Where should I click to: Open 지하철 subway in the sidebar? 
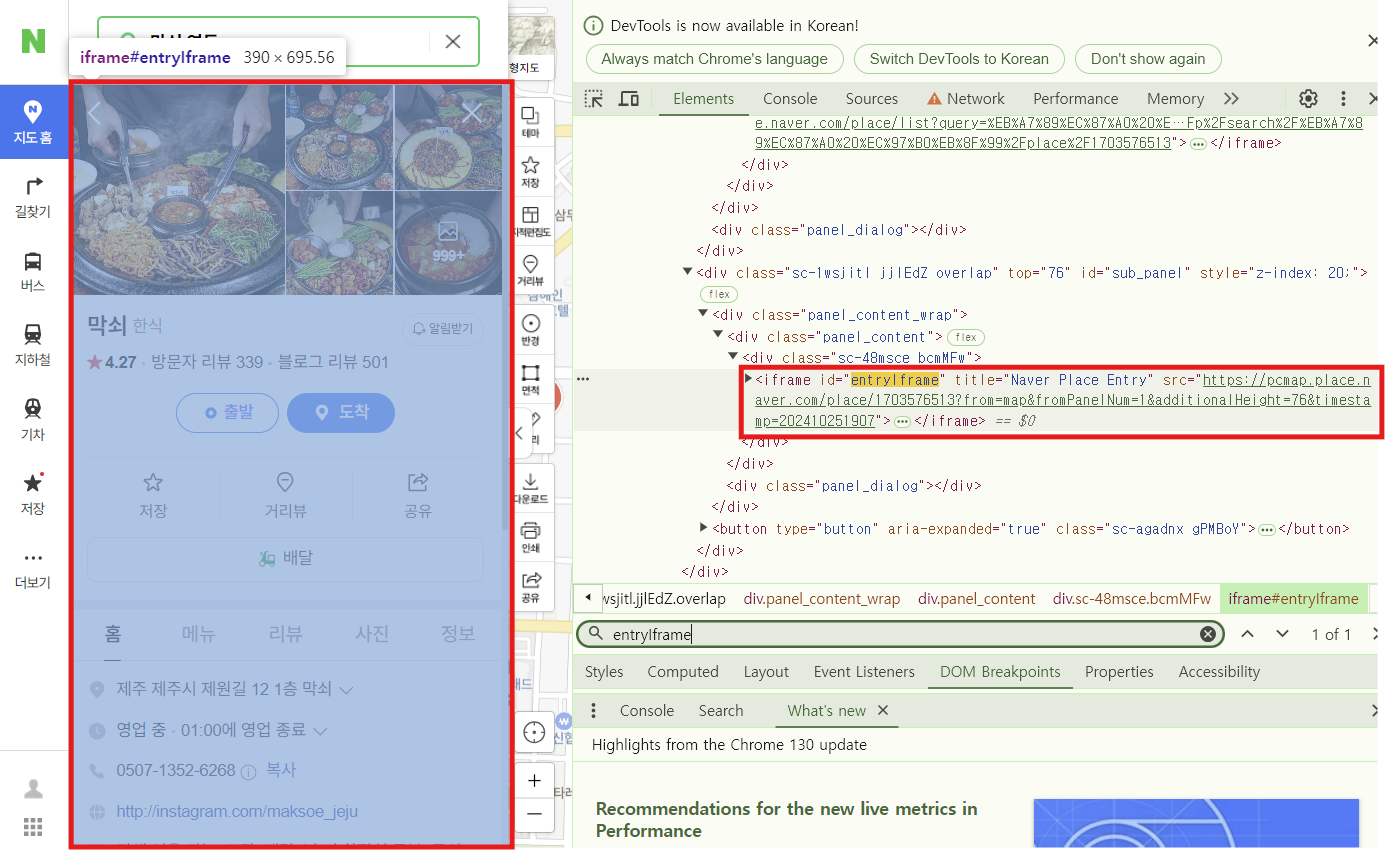coord(33,344)
